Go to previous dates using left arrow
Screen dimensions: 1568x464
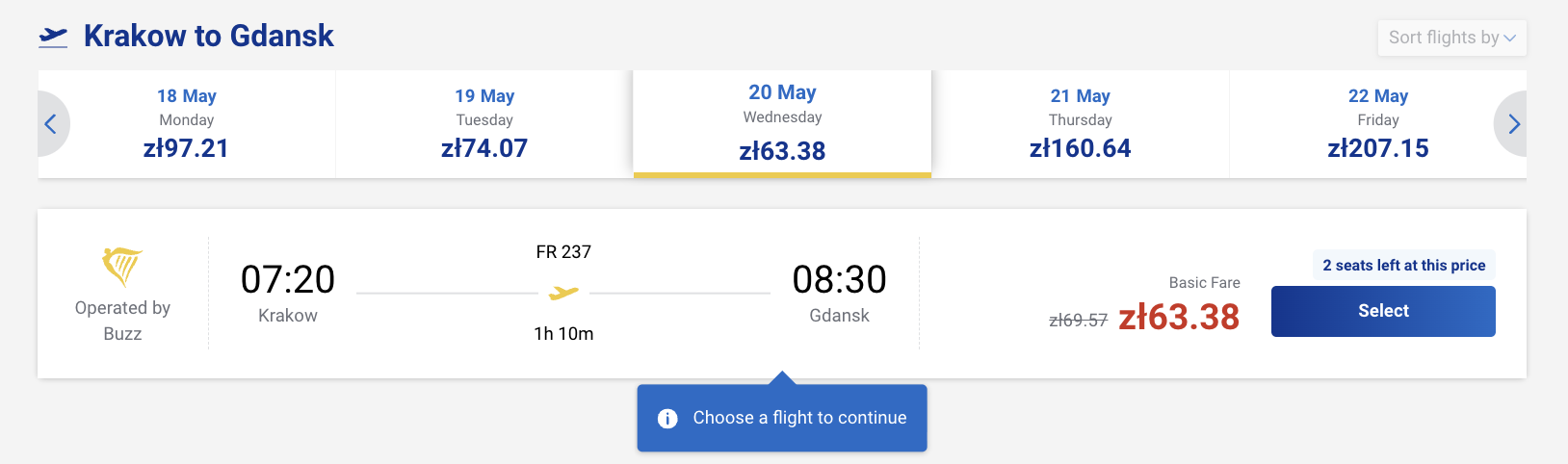[51, 124]
